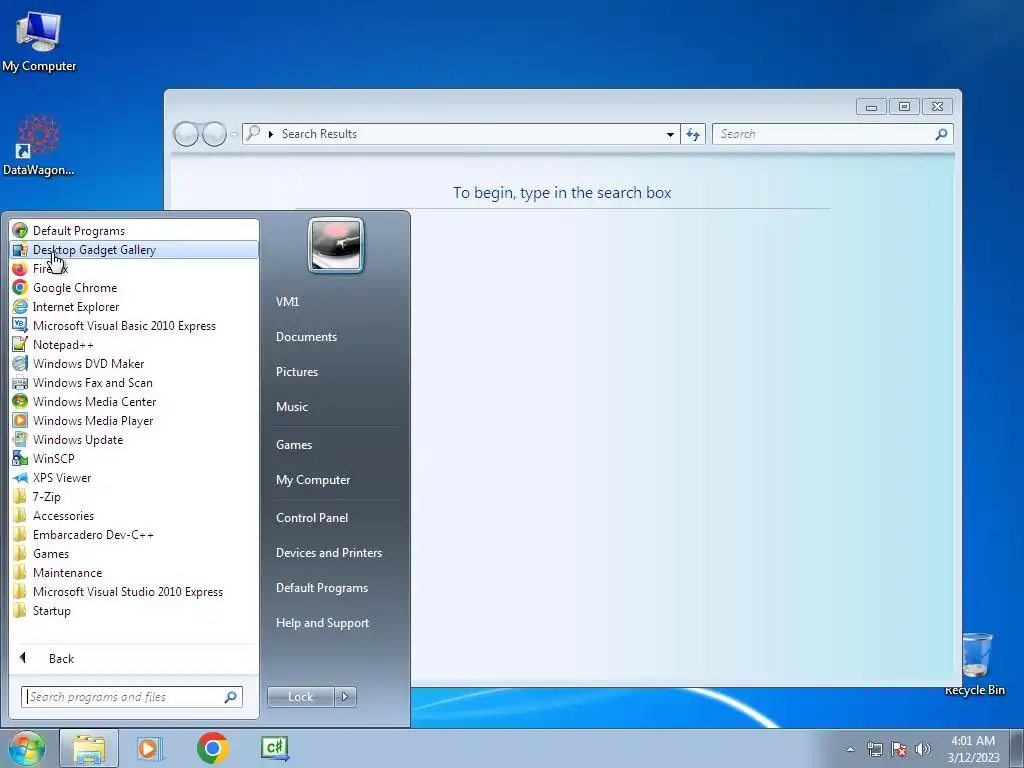Expand the Maintenance folder
The image size is (1024, 768).
click(x=134, y=572)
